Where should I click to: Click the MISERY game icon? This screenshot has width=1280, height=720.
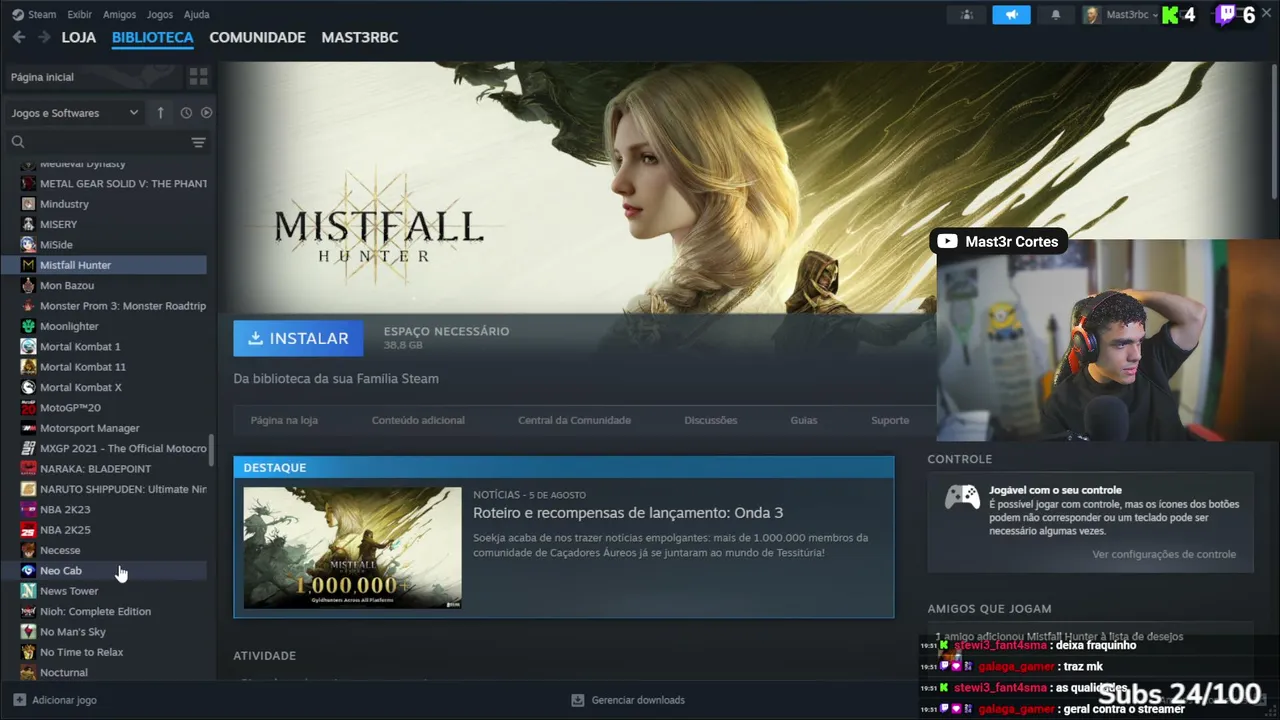click(x=29, y=224)
